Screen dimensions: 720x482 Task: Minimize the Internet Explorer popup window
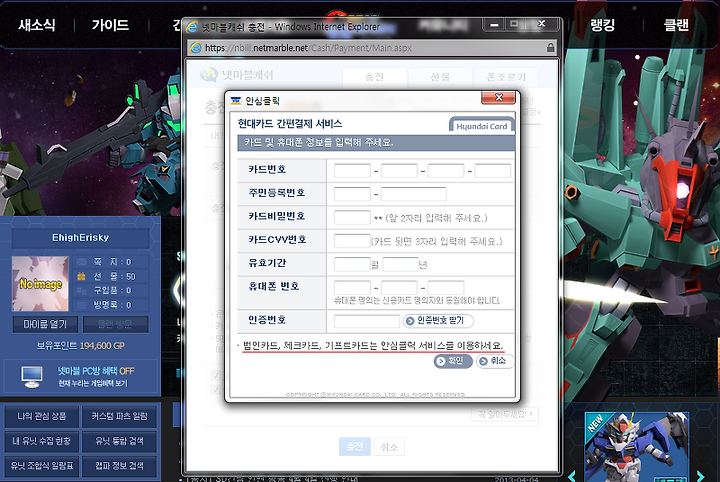tap(494, 24)
